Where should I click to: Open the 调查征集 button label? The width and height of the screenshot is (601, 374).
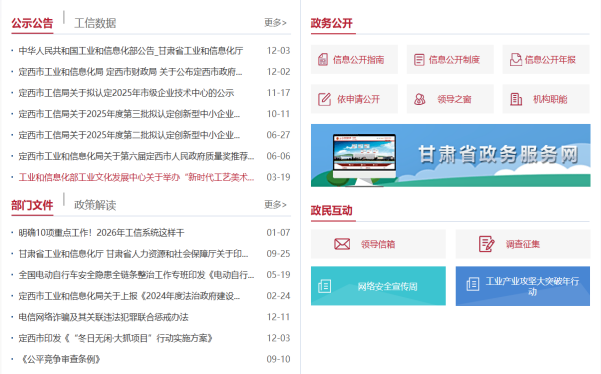523,244
